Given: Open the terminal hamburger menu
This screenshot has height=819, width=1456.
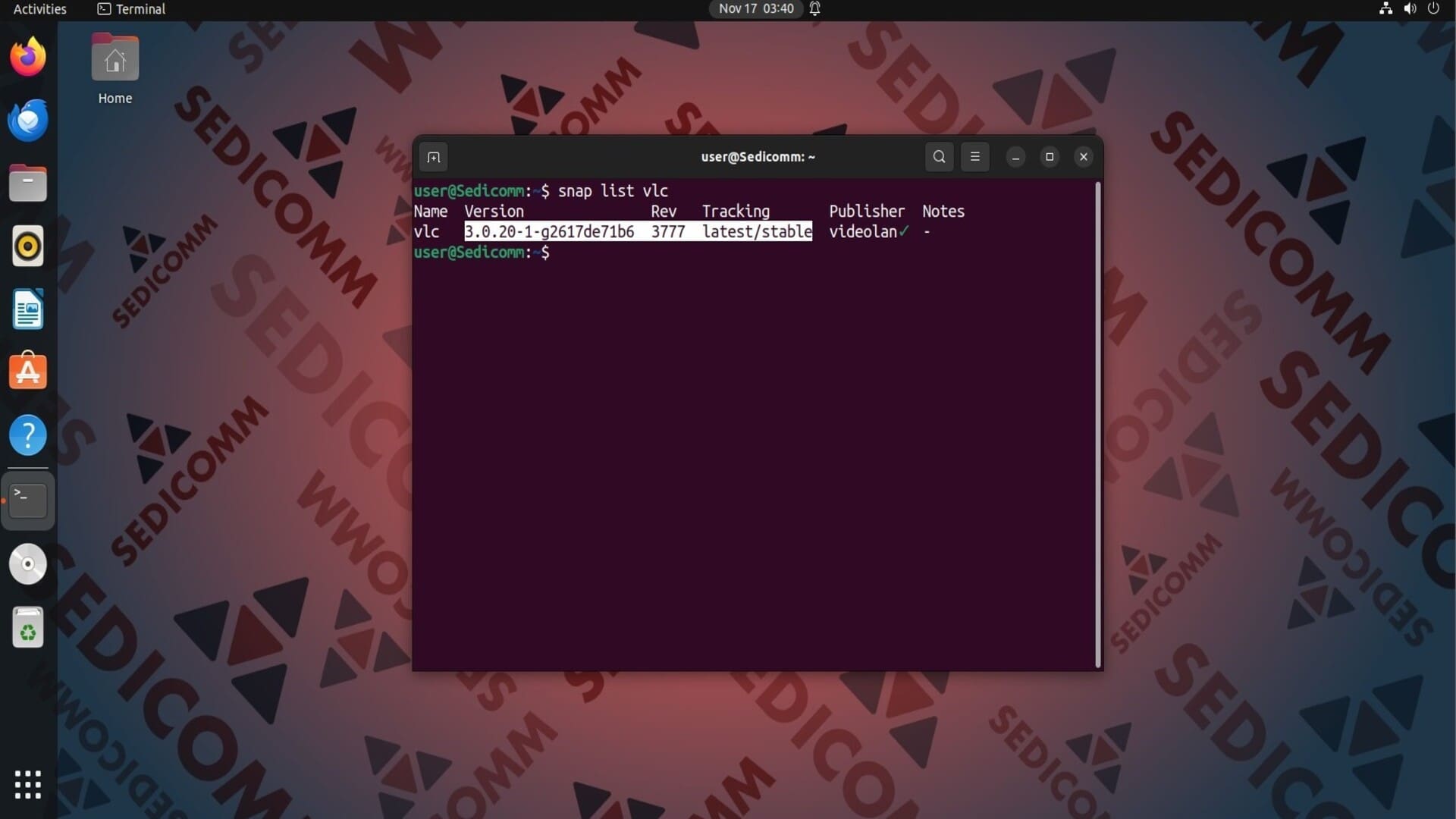Looking at the screenshot, I should click(975, 157).
